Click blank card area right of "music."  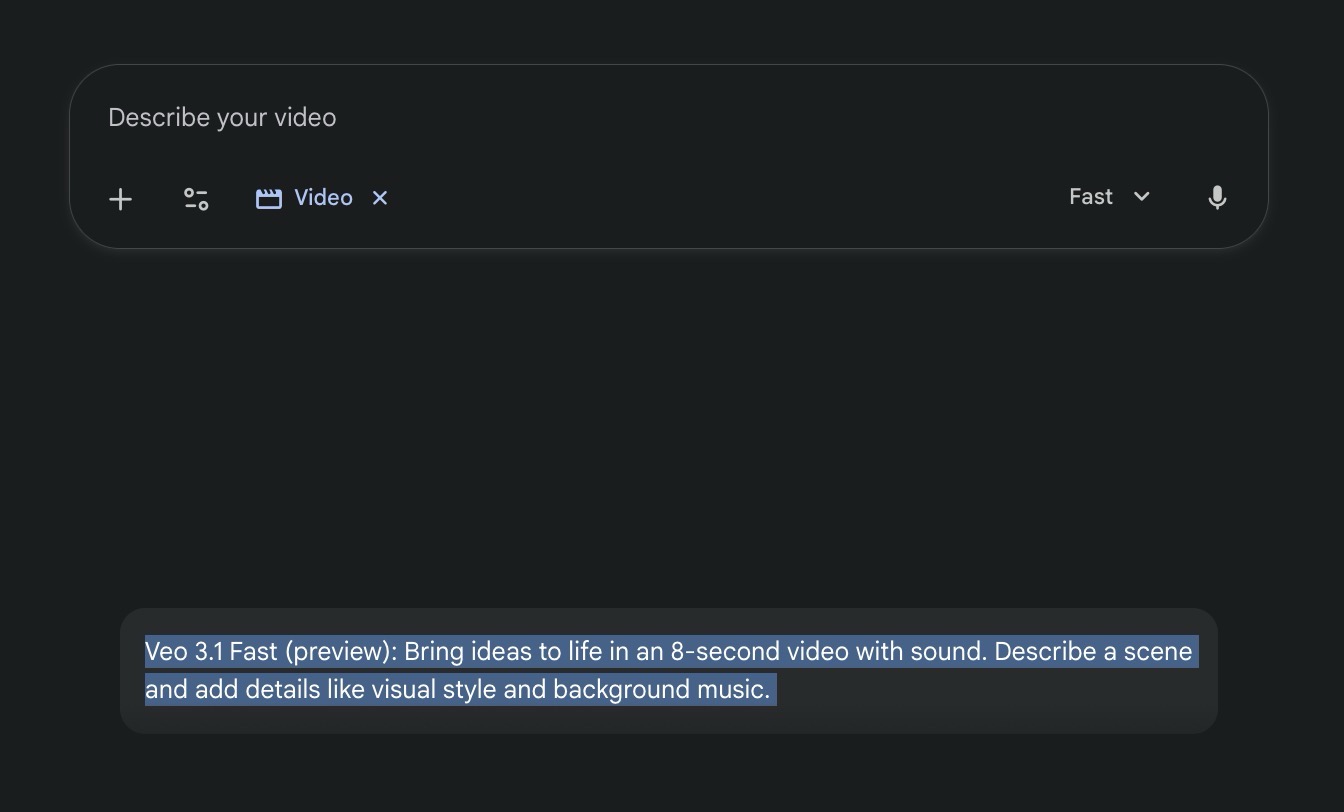click(x=990, y=690)
